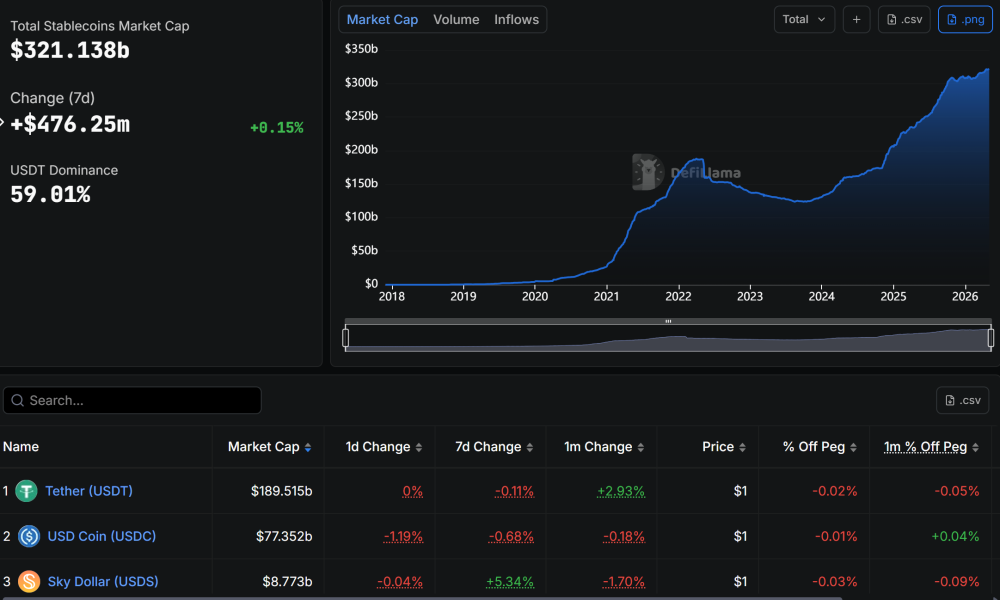Viewport: 1000px width, 600px height.
Task: Click Tether 7d change -0.11%
Action: pyautogui.click(x=514, y=491)
